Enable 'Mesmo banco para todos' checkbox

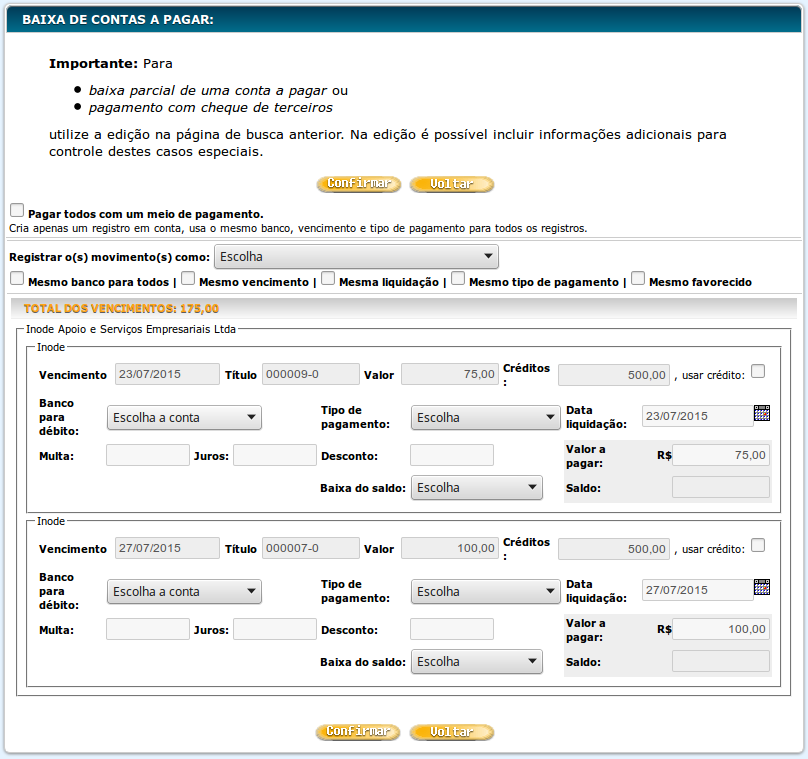pos(17,279)
